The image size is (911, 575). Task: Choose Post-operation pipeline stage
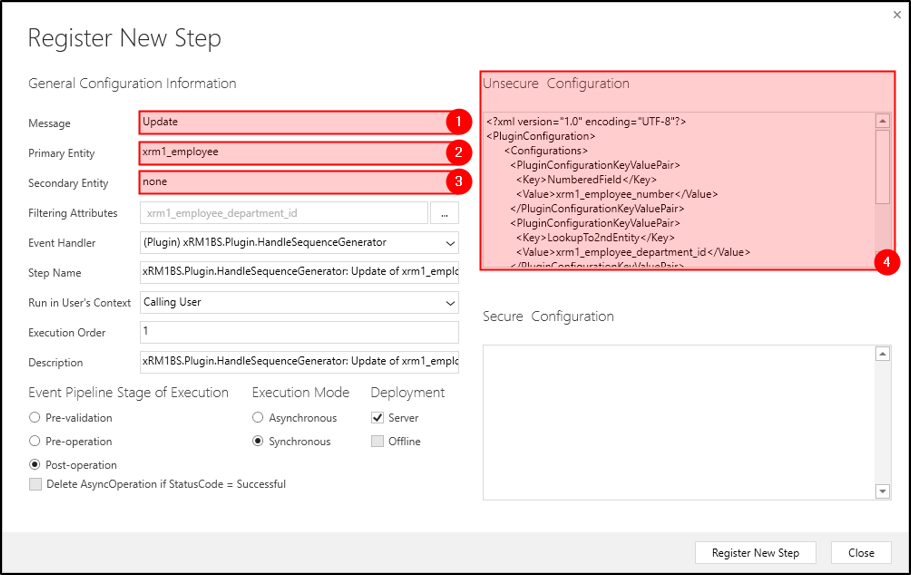pyautogui.click(x=35, y=465)
